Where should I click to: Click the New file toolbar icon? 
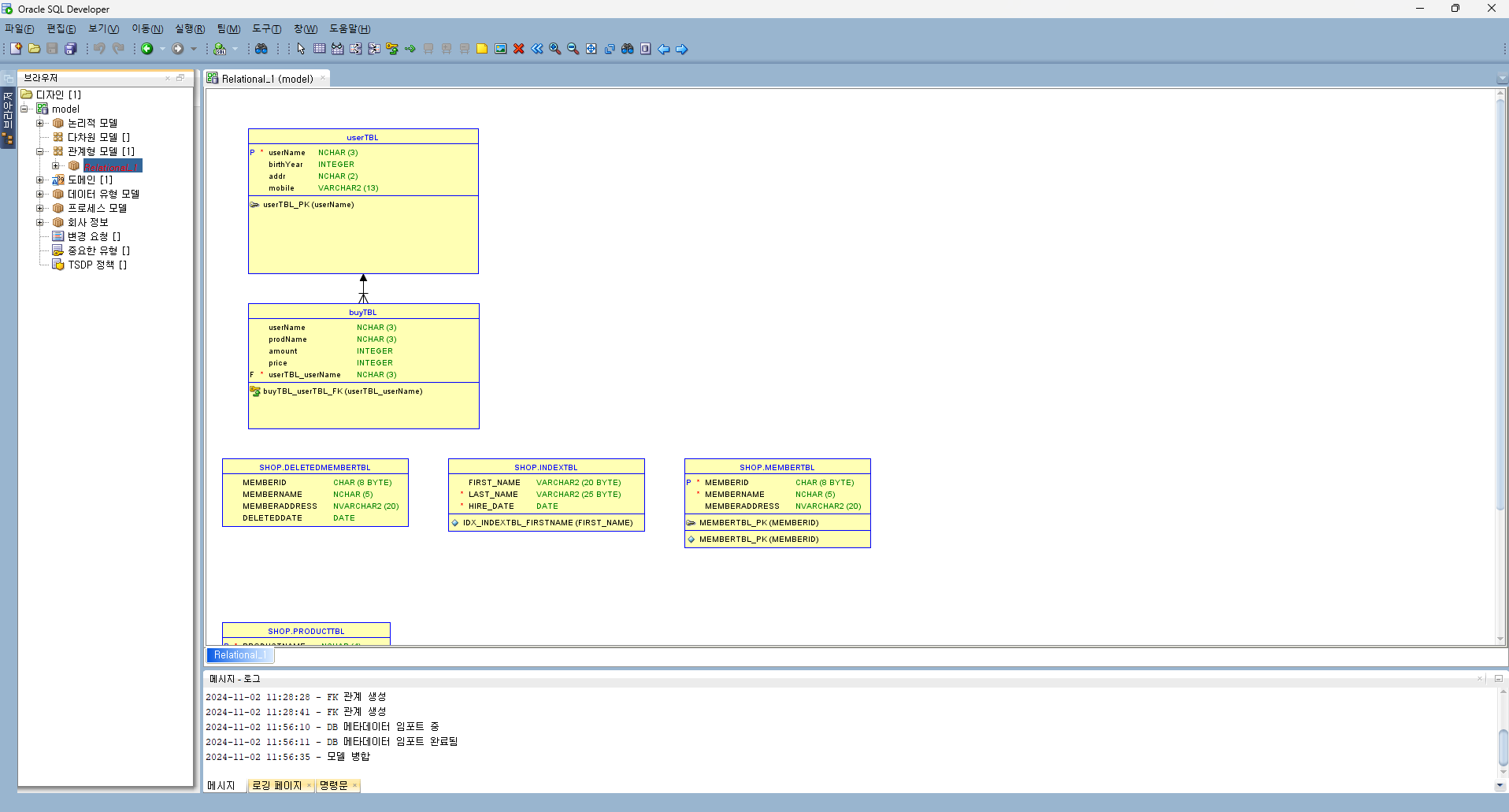click(16, 49)
